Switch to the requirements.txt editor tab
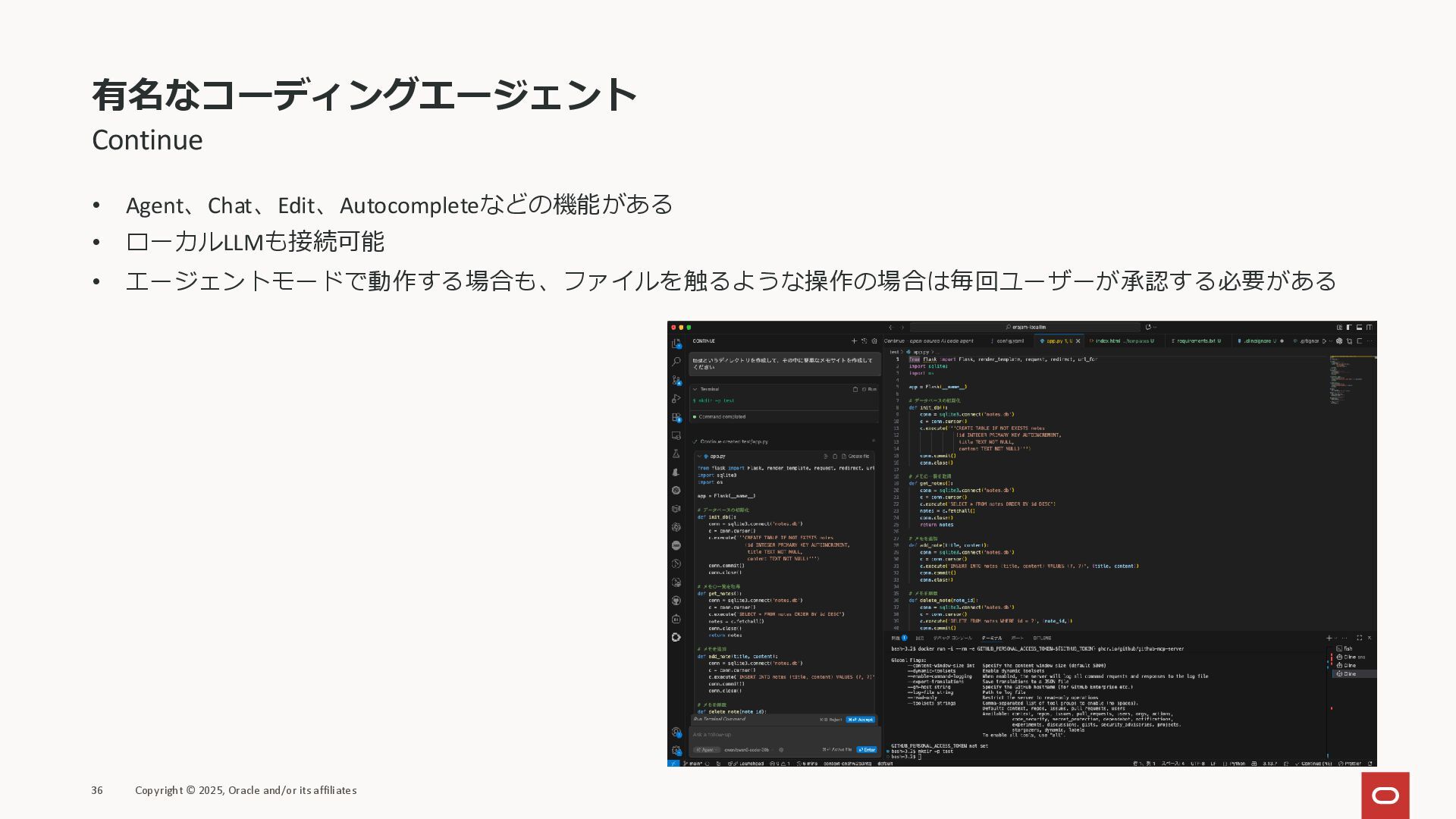The height and width of the screenshot is (819, 1456). tap(1195, 341)
